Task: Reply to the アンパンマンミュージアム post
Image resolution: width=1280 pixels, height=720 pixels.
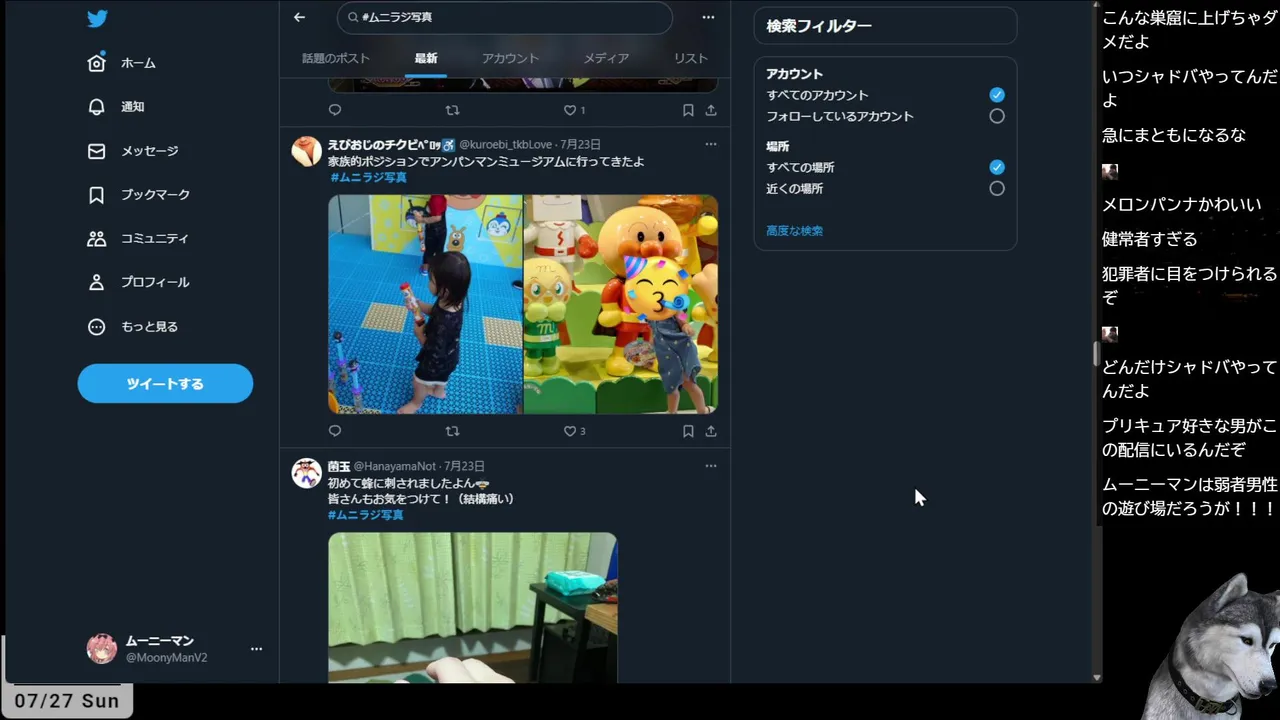Action: coord(335,431)
